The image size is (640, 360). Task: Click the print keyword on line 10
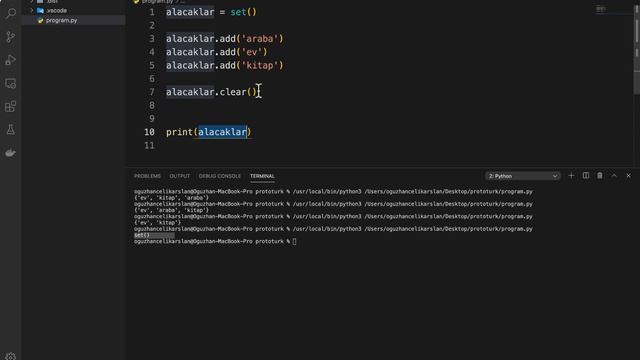(x=179, y=132)
